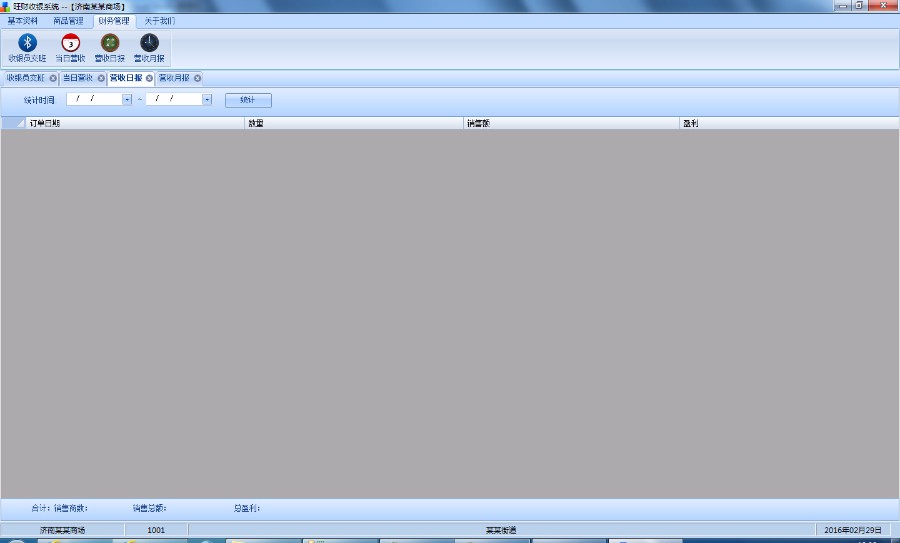Close the 营收日报 document tab

point(149,78)
